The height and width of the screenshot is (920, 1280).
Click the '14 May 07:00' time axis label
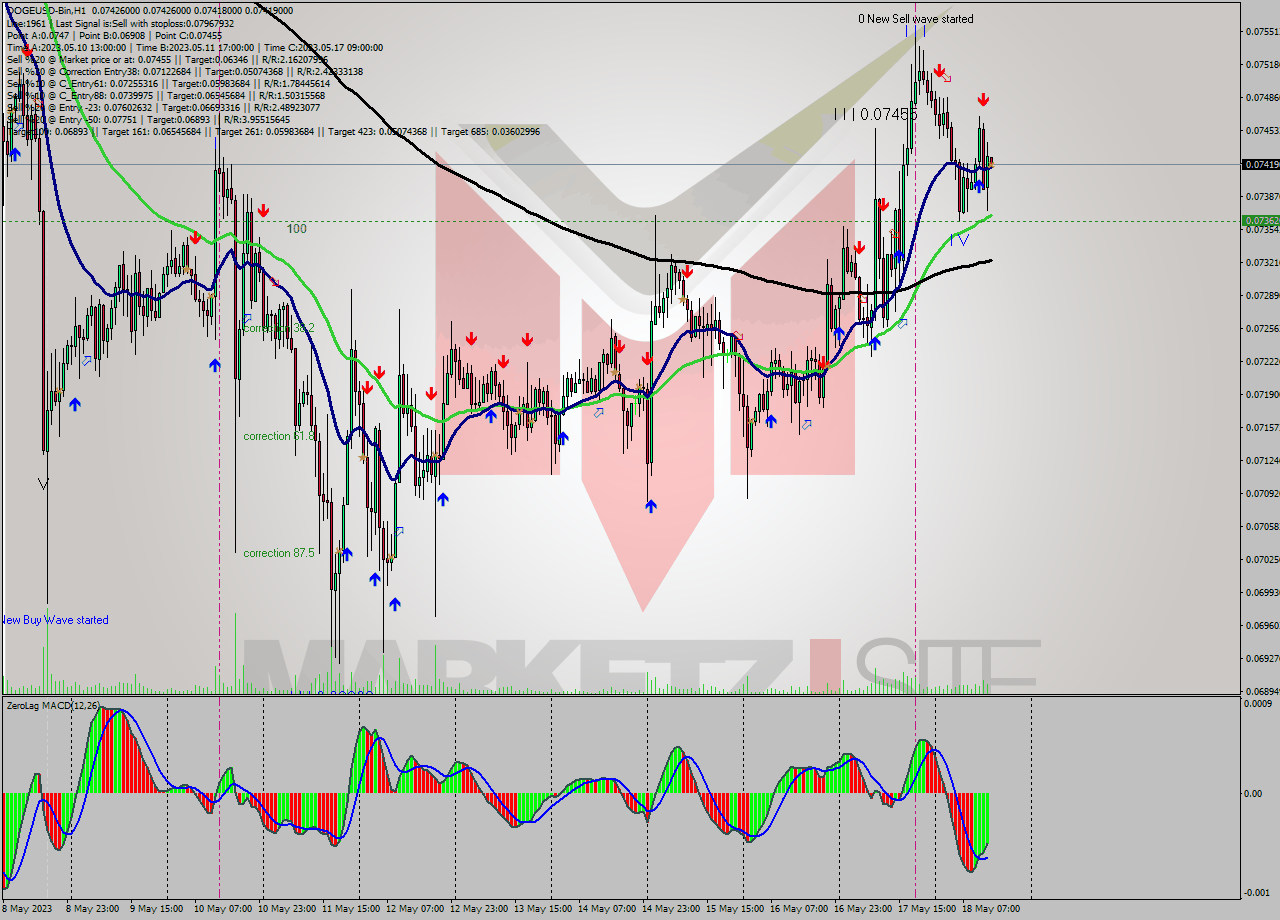608,909
